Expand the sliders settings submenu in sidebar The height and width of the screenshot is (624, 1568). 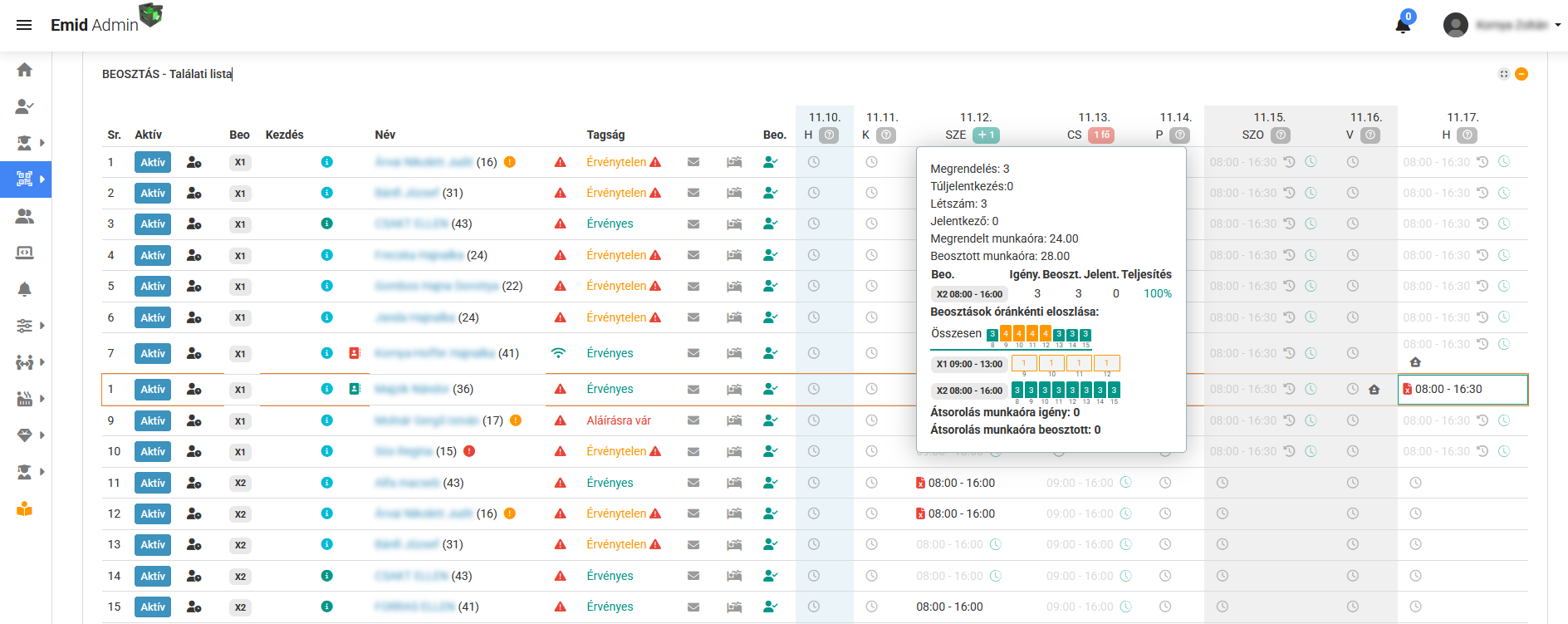[42, 326]
